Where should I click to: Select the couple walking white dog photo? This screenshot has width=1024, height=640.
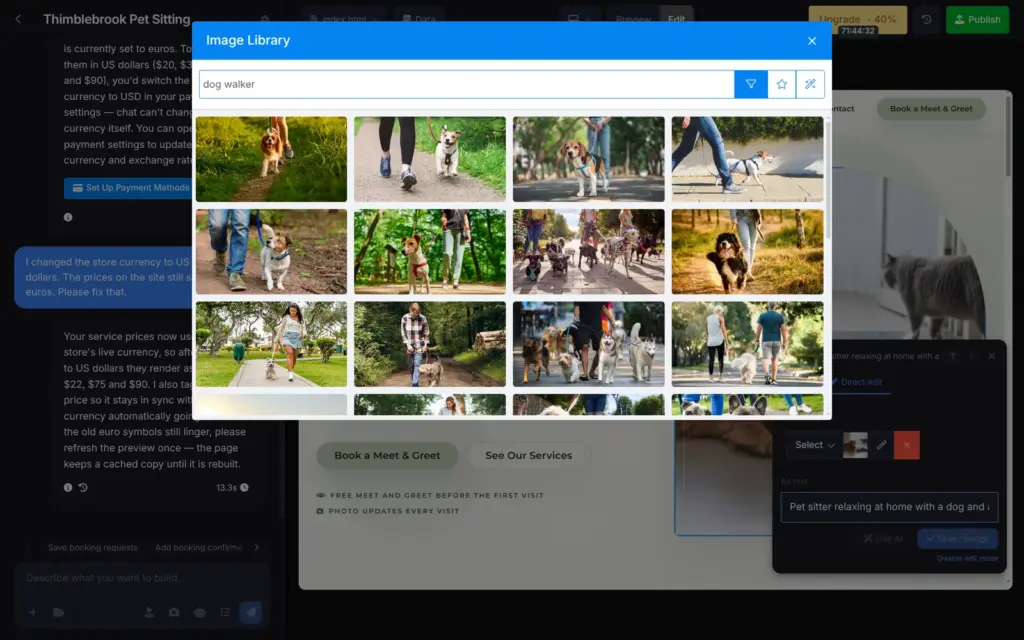(747, 344)
